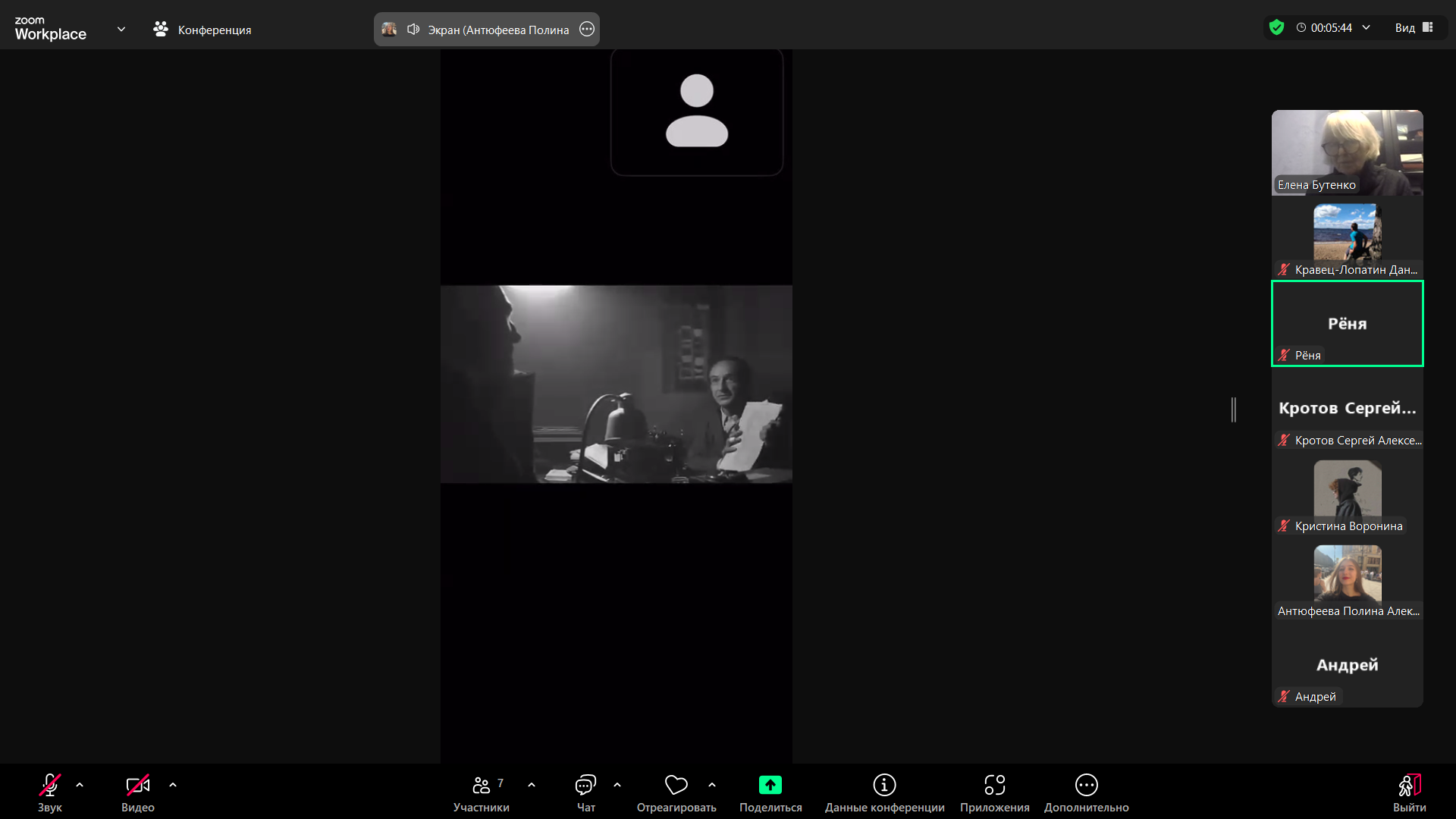Select Елена Бутенко video thumbnail
Image resolution: width=1456 pixels, height=819 pixels.
(1348, 152)
